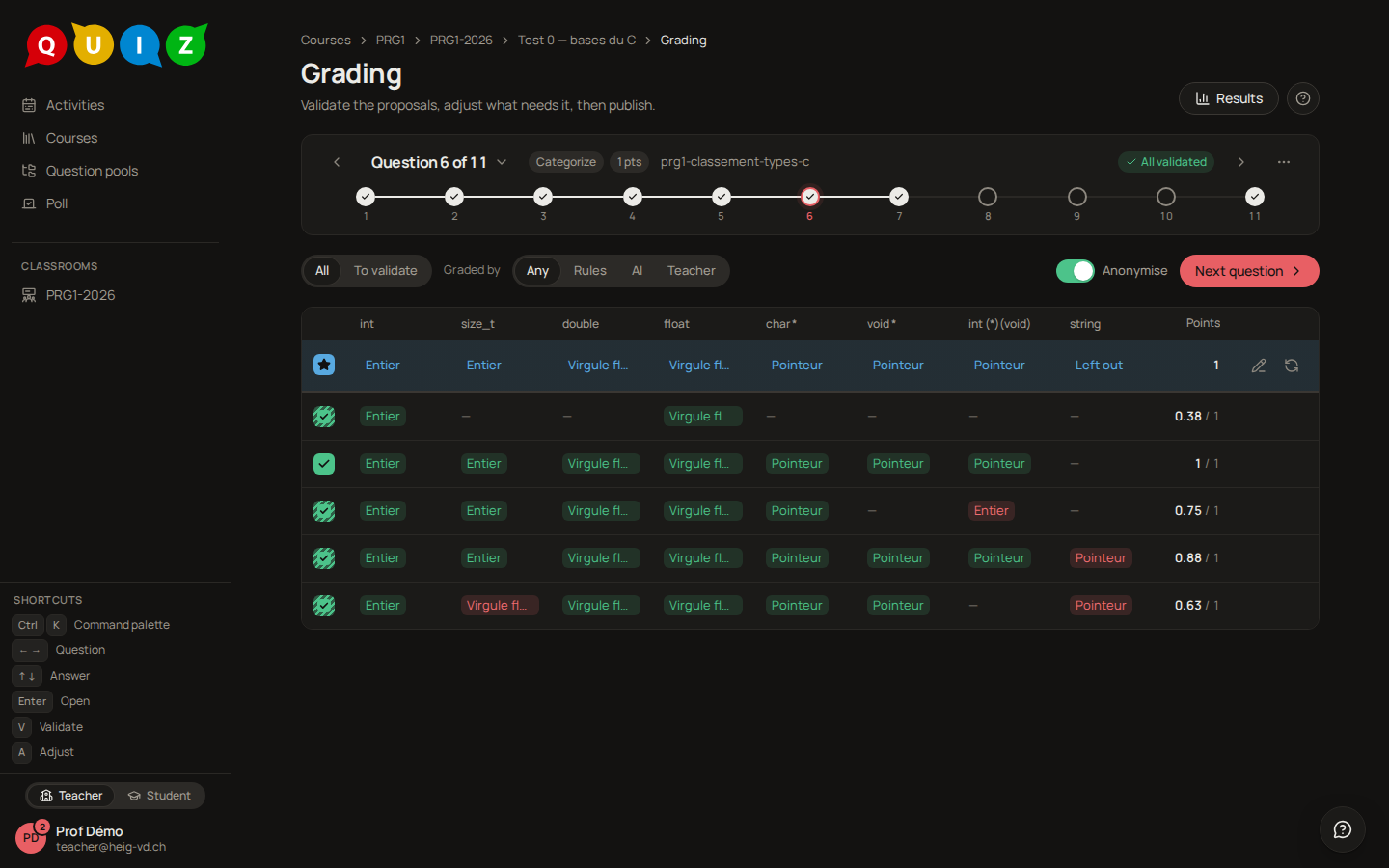
Task: Toggle the green validated checkbox for the 1/1 row
Action: (324, 464)
